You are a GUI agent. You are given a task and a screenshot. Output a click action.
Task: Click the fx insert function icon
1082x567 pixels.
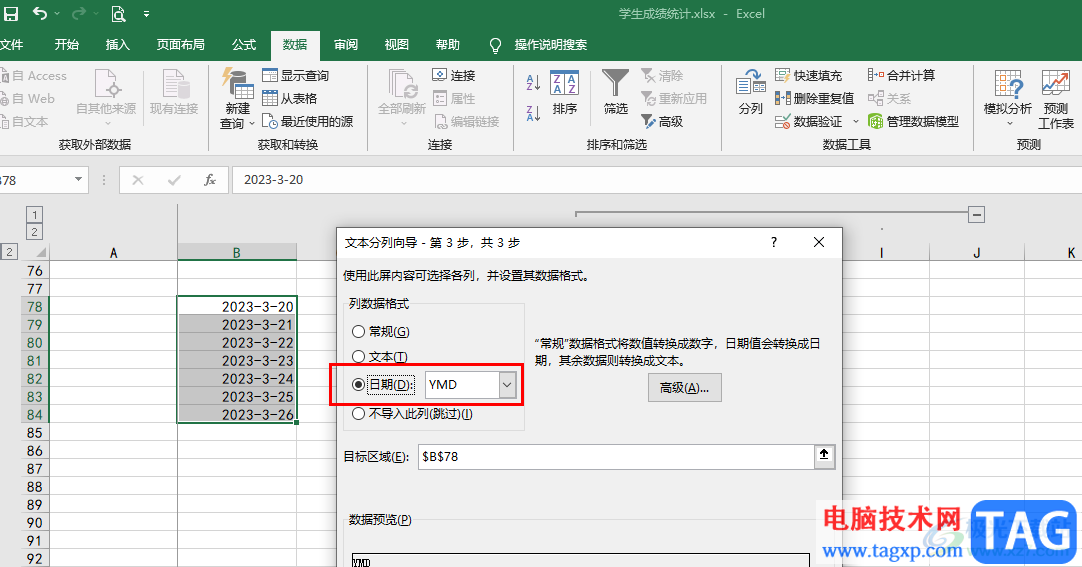point(210,180)
